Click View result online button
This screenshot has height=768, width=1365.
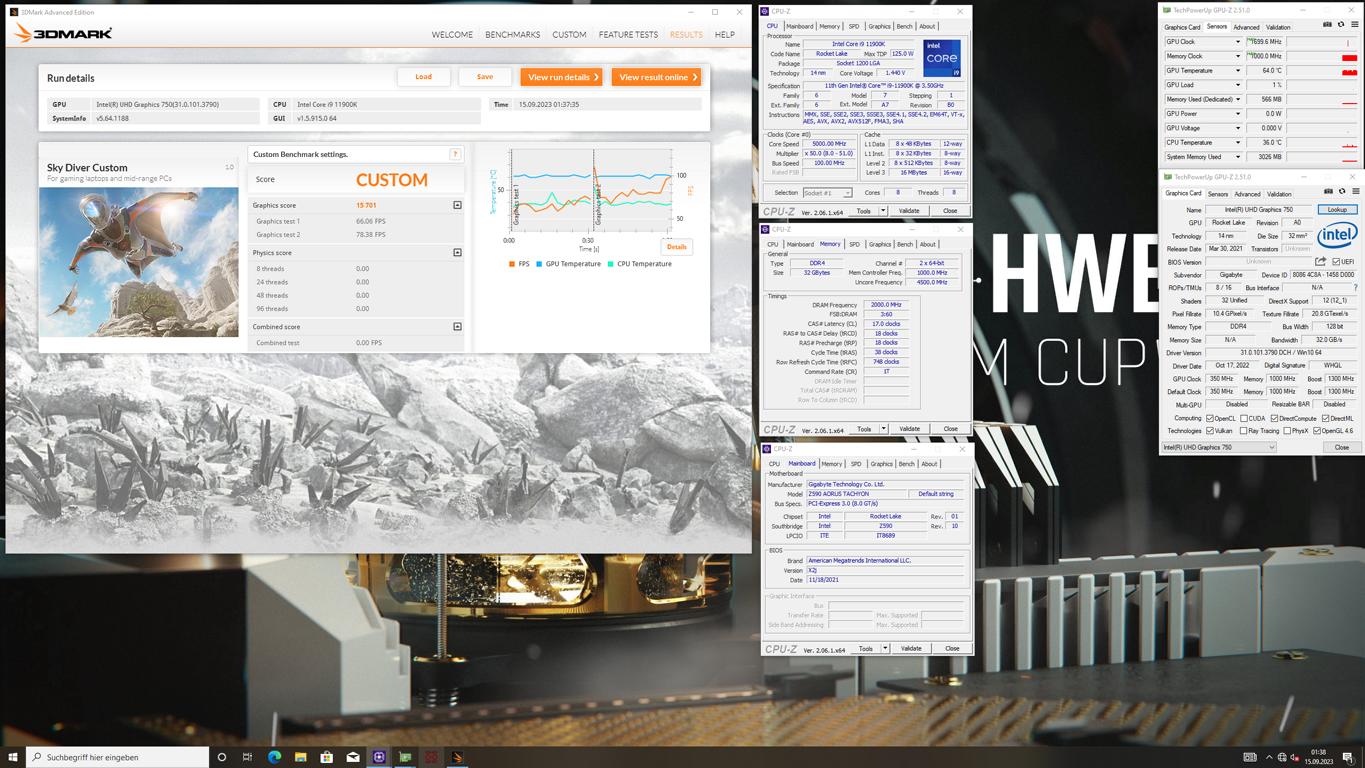(x=656, y=77)
